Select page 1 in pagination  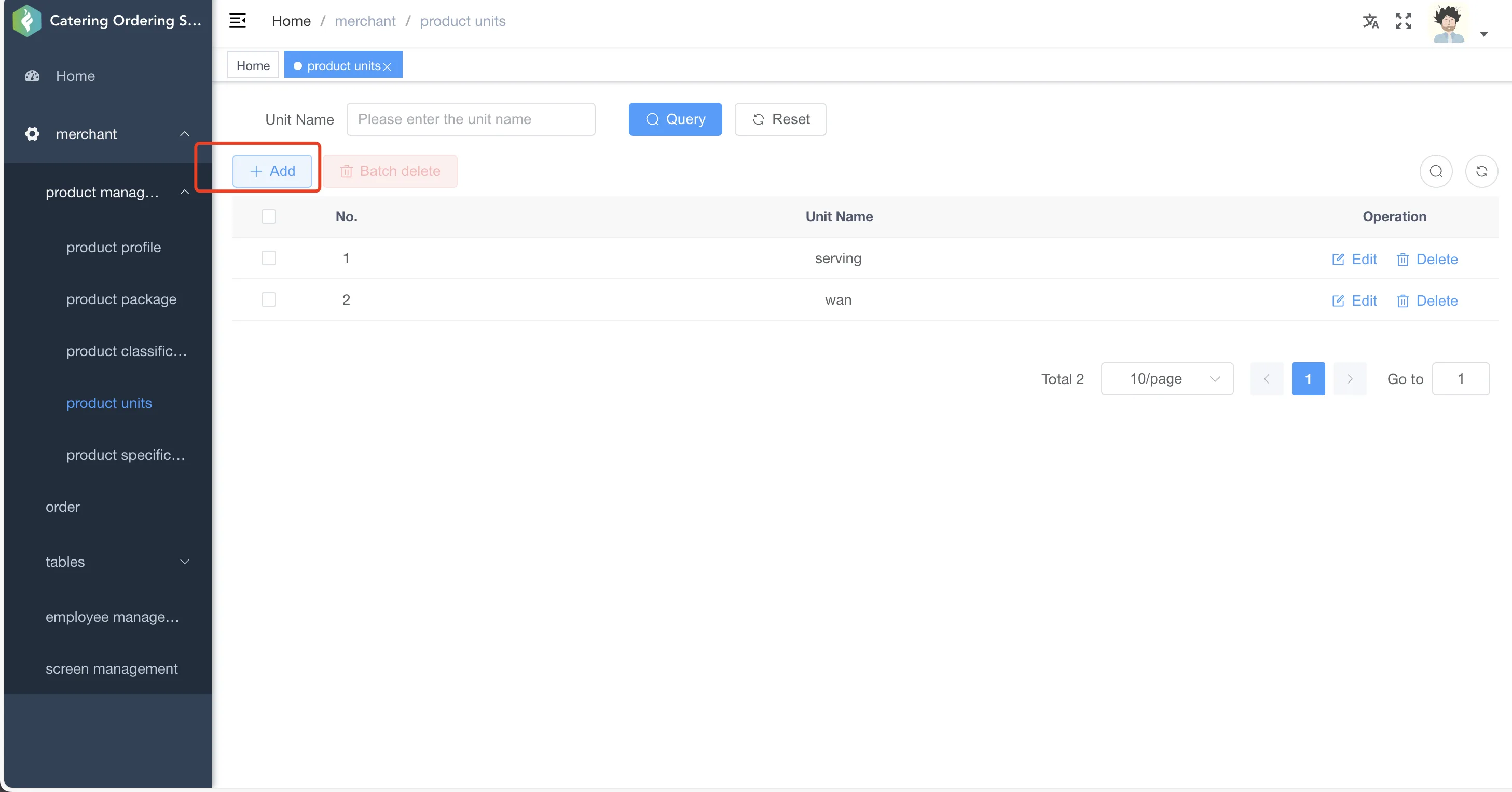click(x=1308, y=379)
